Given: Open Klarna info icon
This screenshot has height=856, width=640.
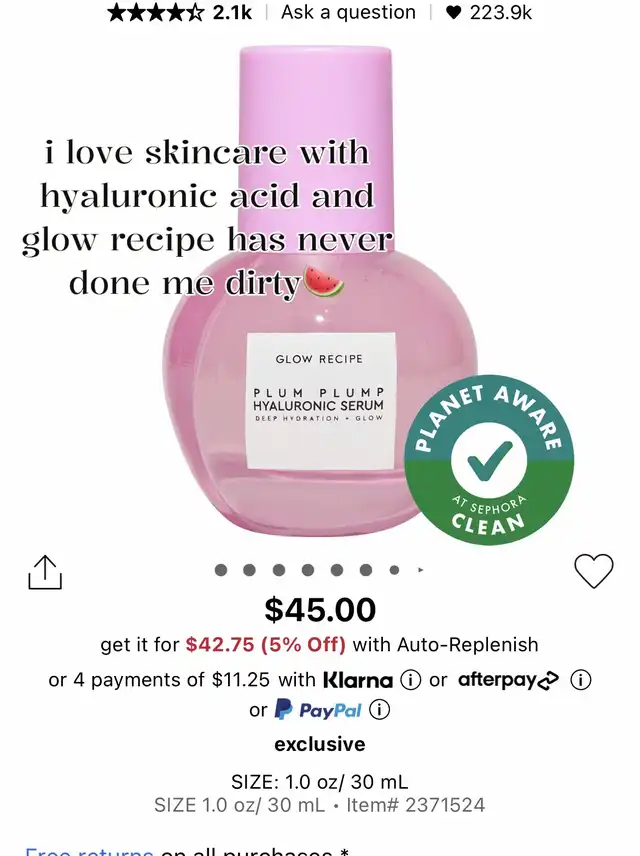Looking at the screenshot, I should [x=411, y=680].
